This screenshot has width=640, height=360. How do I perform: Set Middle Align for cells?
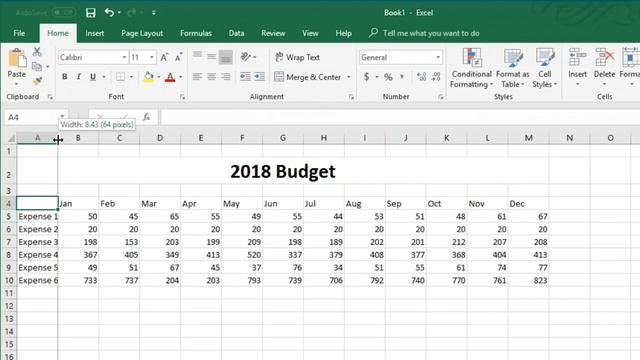(211, 57)
